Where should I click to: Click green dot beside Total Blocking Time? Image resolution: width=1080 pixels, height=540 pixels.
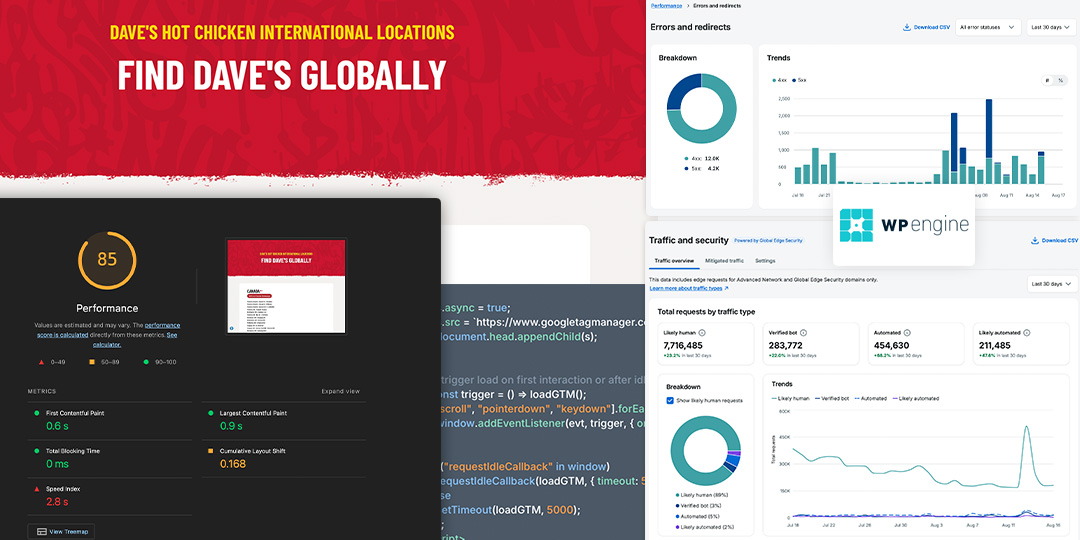pos(37,451)
